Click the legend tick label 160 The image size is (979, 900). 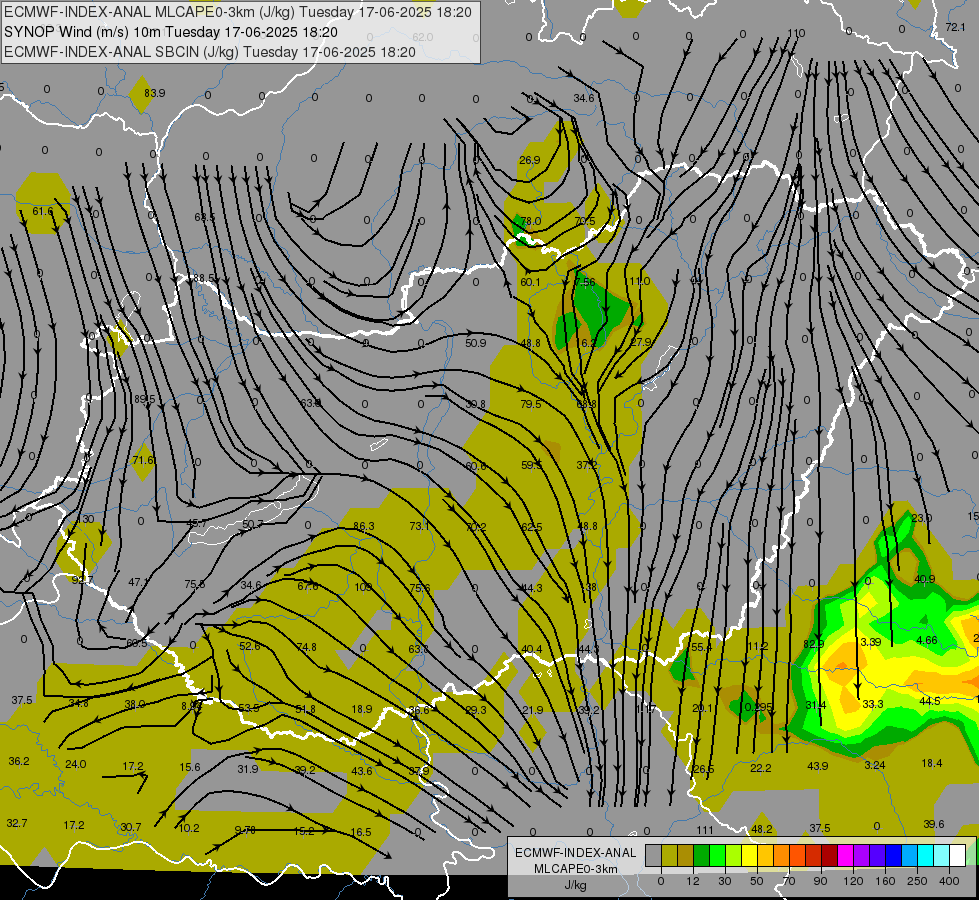tap(885, 881)
